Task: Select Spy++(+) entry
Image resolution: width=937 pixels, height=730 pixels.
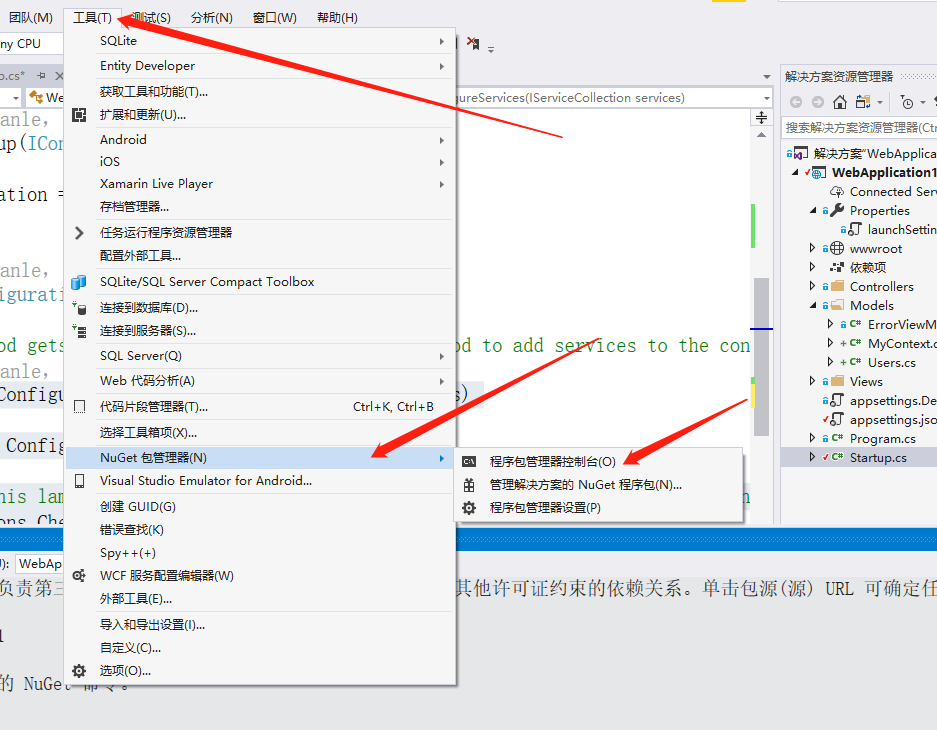Action: [260, 553]
